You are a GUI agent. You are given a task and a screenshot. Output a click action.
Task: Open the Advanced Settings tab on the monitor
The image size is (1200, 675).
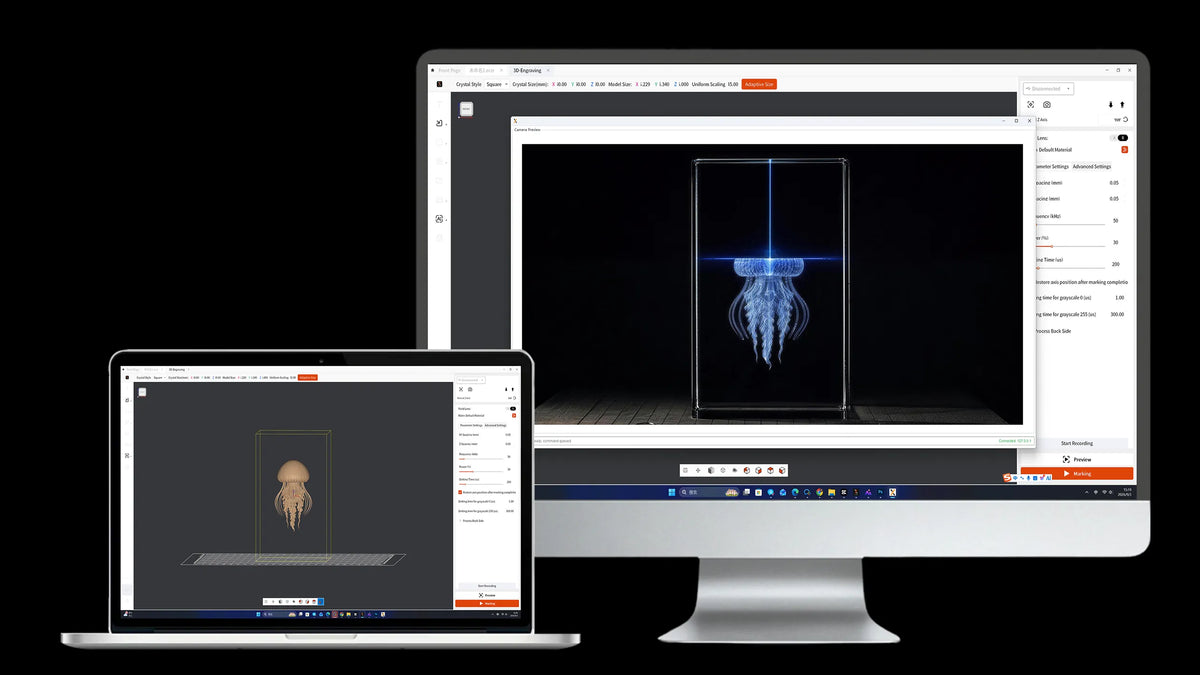1091,167
